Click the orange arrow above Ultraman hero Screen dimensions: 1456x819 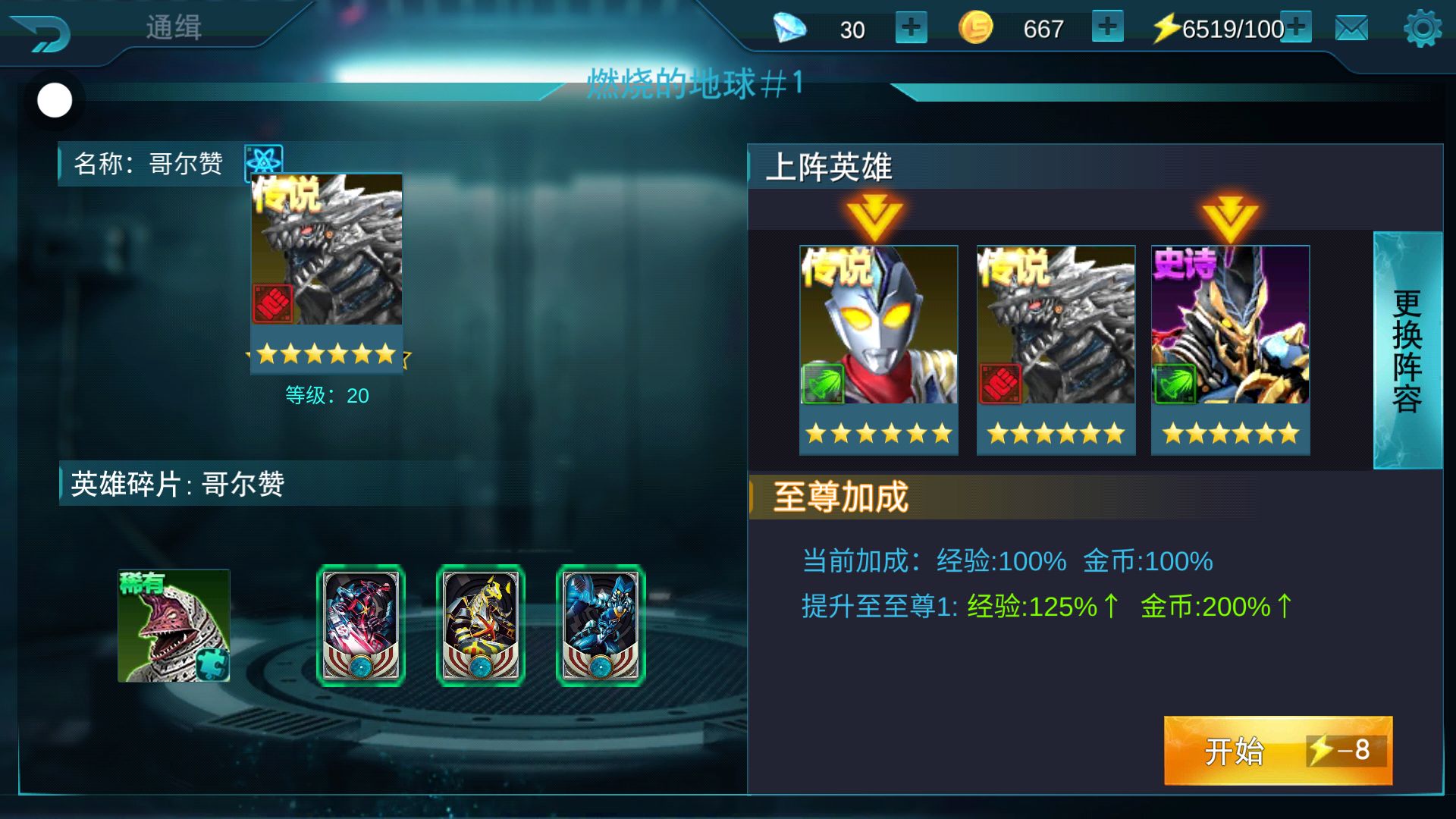[874, 218]
